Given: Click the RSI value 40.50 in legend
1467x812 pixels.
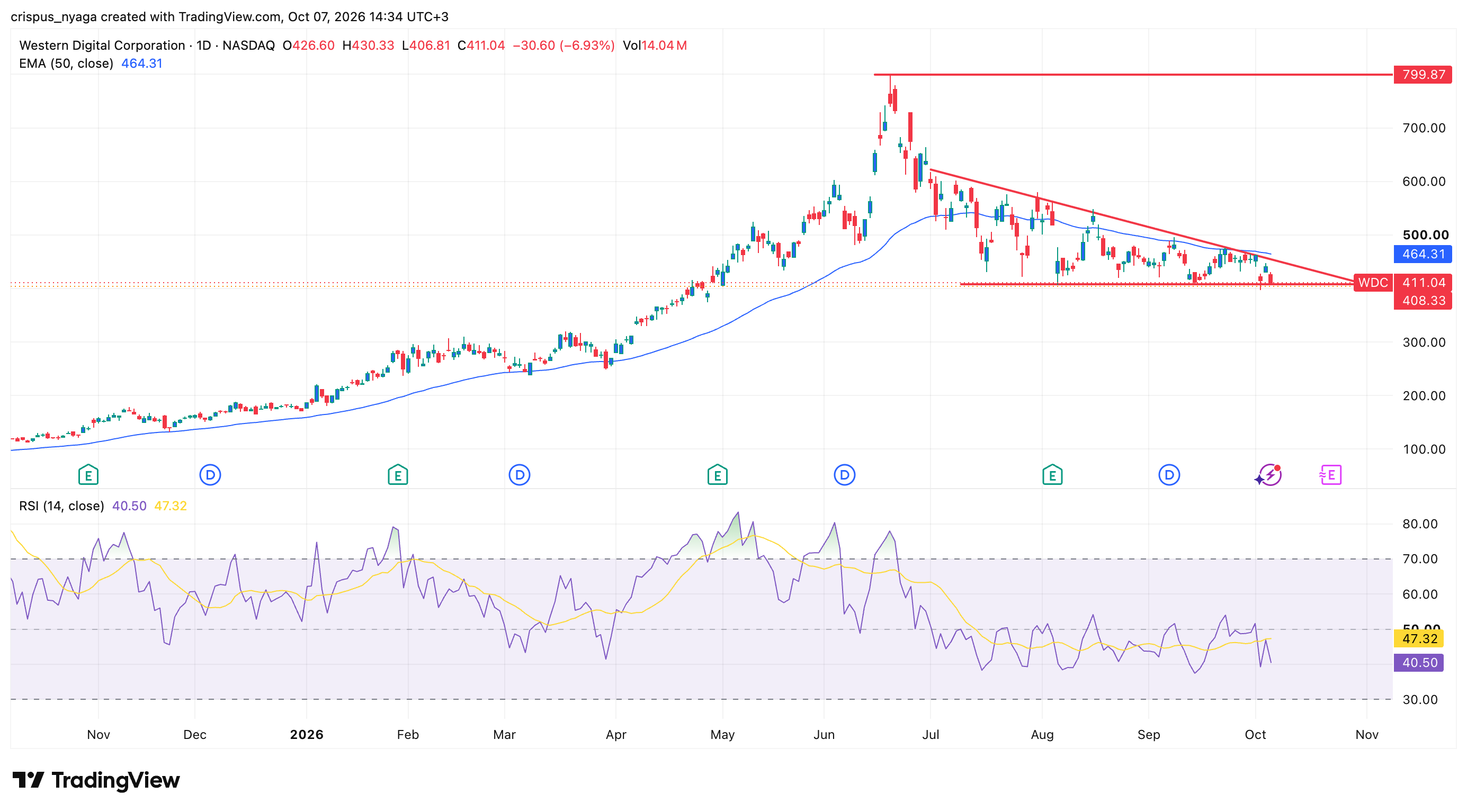Looking at the screenshot, I should coord(129,506).
